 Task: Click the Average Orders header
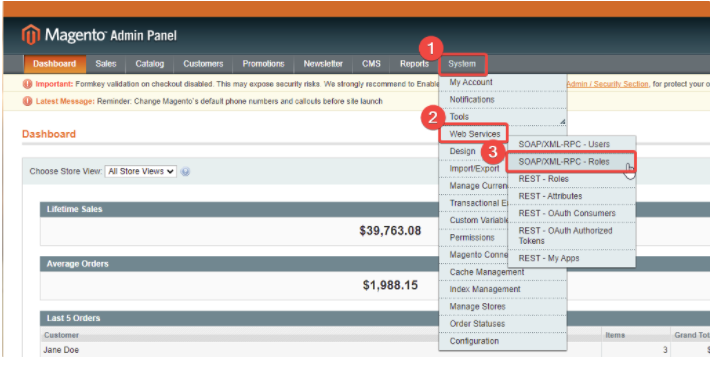tap(77, 264)
